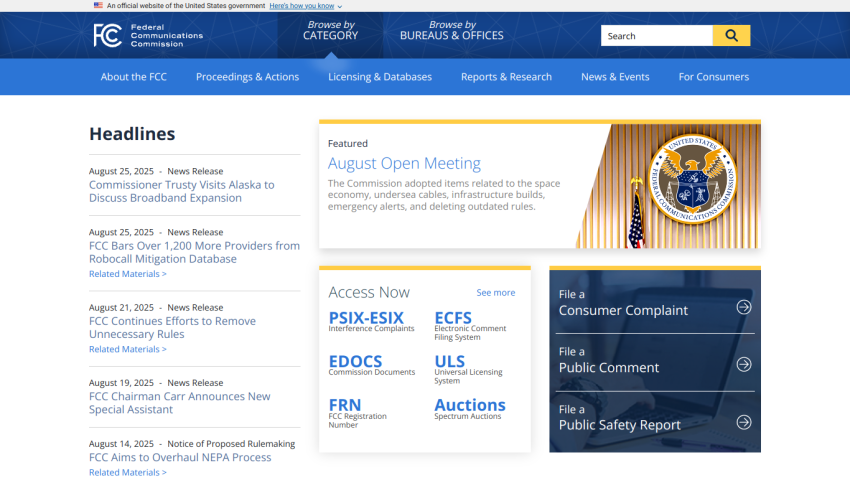
Task: Open headline about Commissioner Trusty visiting Alaska
Action: click(182, 191)
